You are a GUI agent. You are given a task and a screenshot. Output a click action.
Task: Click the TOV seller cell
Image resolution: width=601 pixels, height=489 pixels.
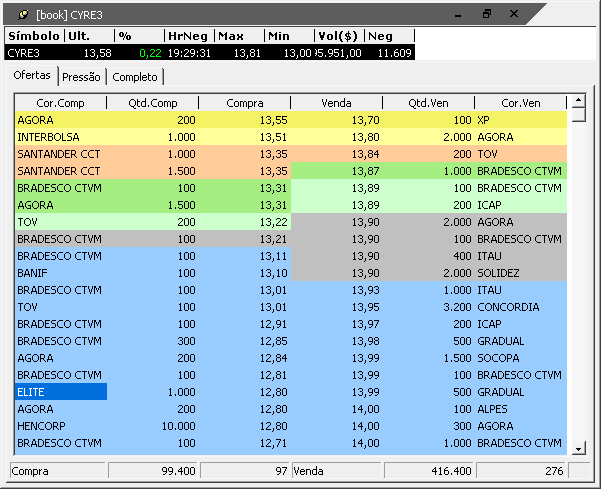pos(521,154)
